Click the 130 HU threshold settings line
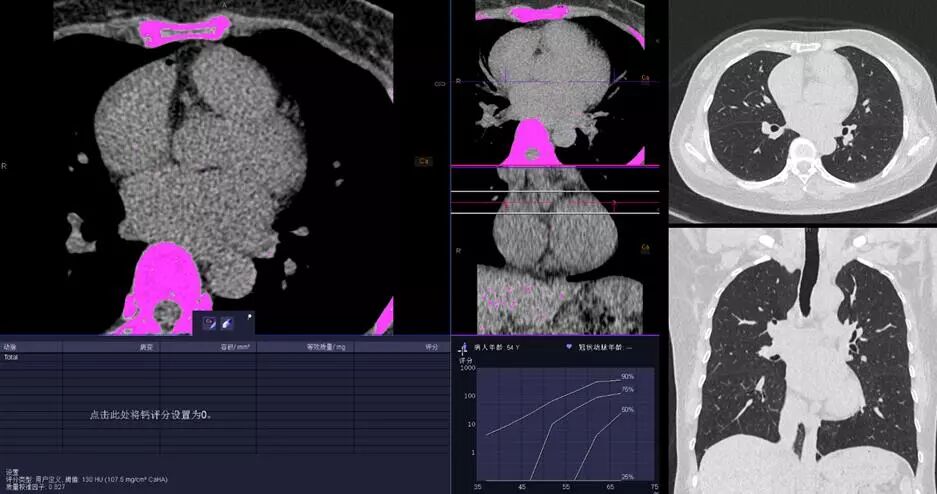The image size is (937, 494). pyautogui.click(x=85, y=479)
